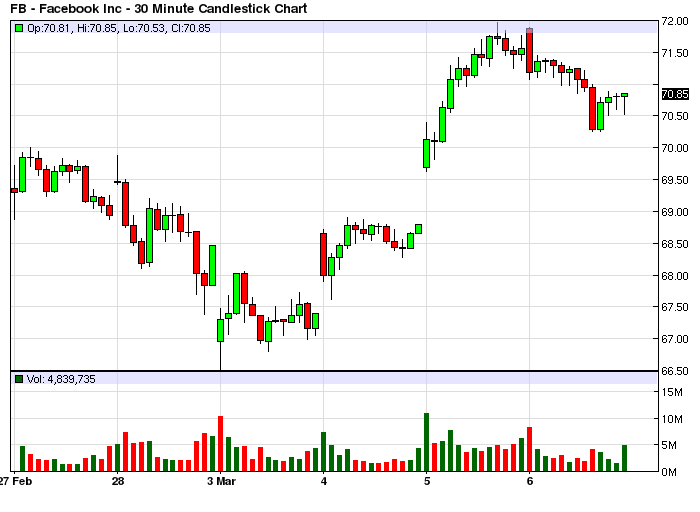Click the '5' date axis label
Viewport: 700px width, 512px height.
click(427, 481)
